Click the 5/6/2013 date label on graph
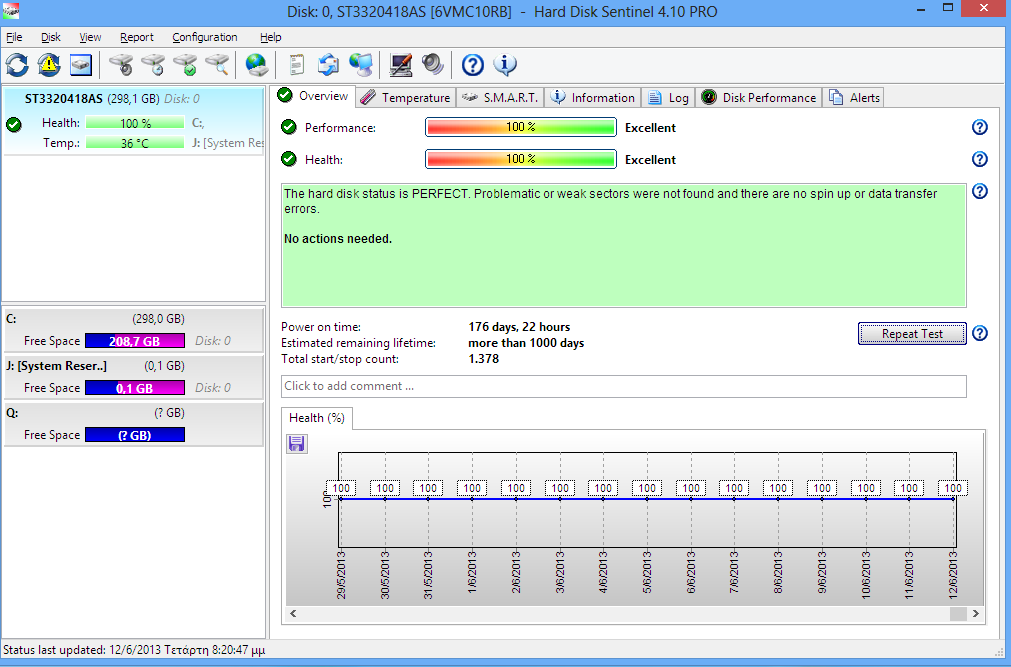This screenshot has width=1011, height=667. tap(647, 572)
